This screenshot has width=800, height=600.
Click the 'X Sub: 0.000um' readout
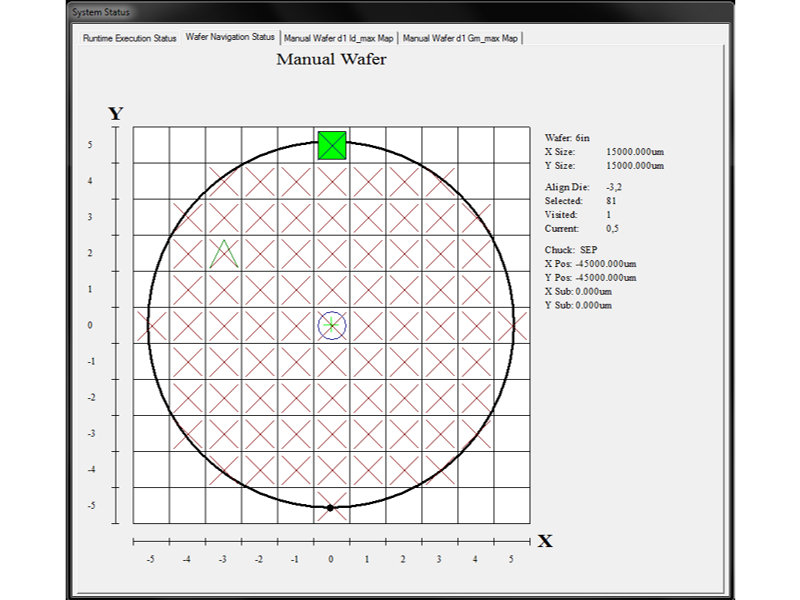point(578,291)
